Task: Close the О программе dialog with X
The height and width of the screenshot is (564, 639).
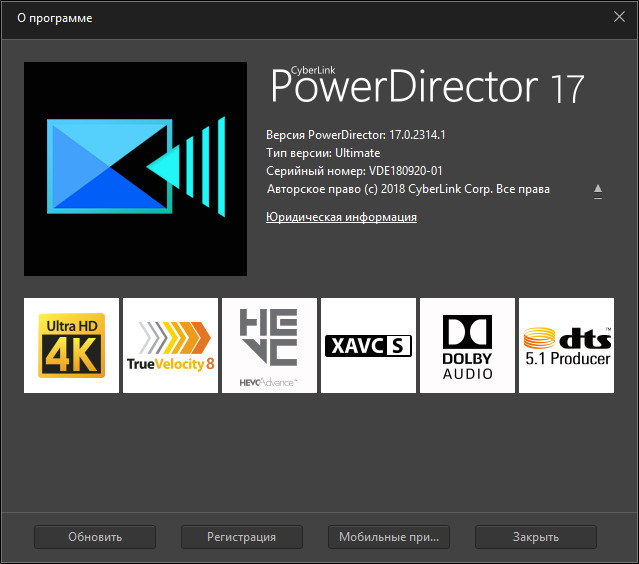Action: pos(619,16)
